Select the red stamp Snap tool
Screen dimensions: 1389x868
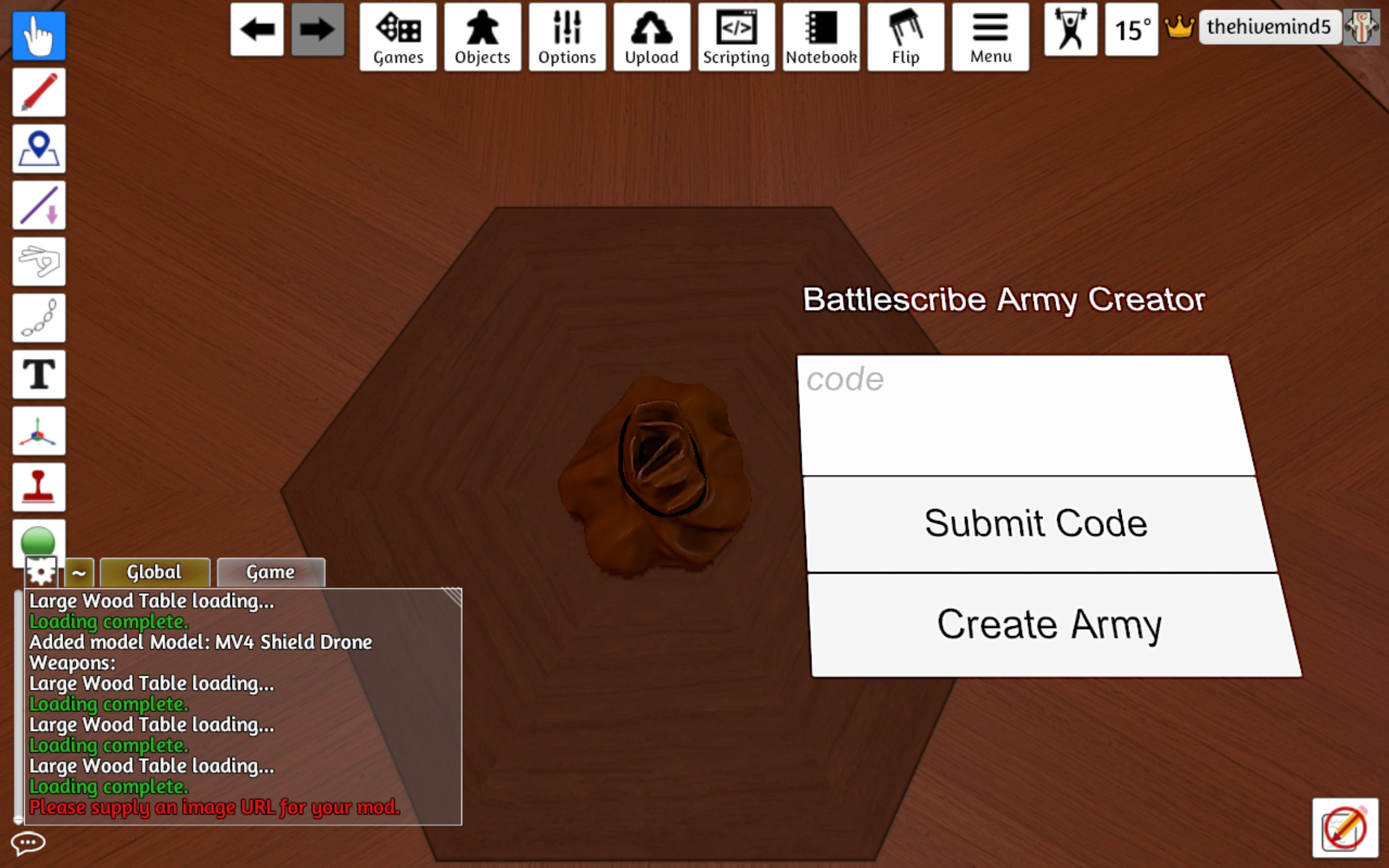click(39, 487)
